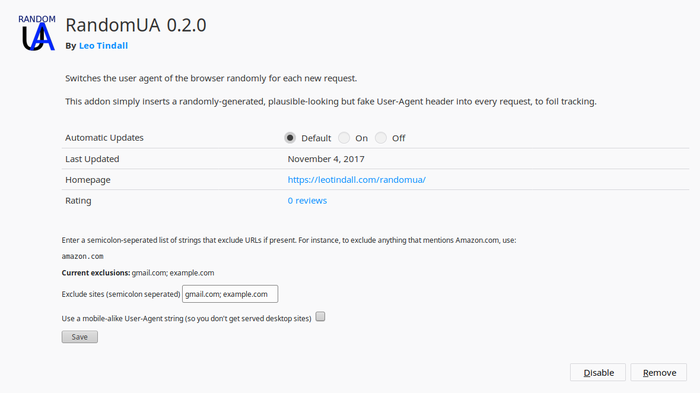Open the 0 reviews rating link
The image size is (700, 393).
click(307, 201)
